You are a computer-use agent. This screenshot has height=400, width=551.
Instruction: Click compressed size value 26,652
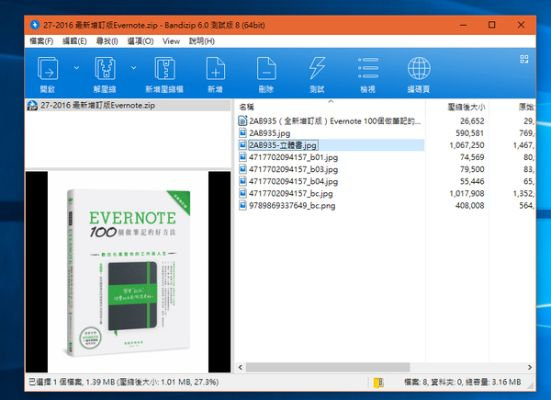coord(472,121)
